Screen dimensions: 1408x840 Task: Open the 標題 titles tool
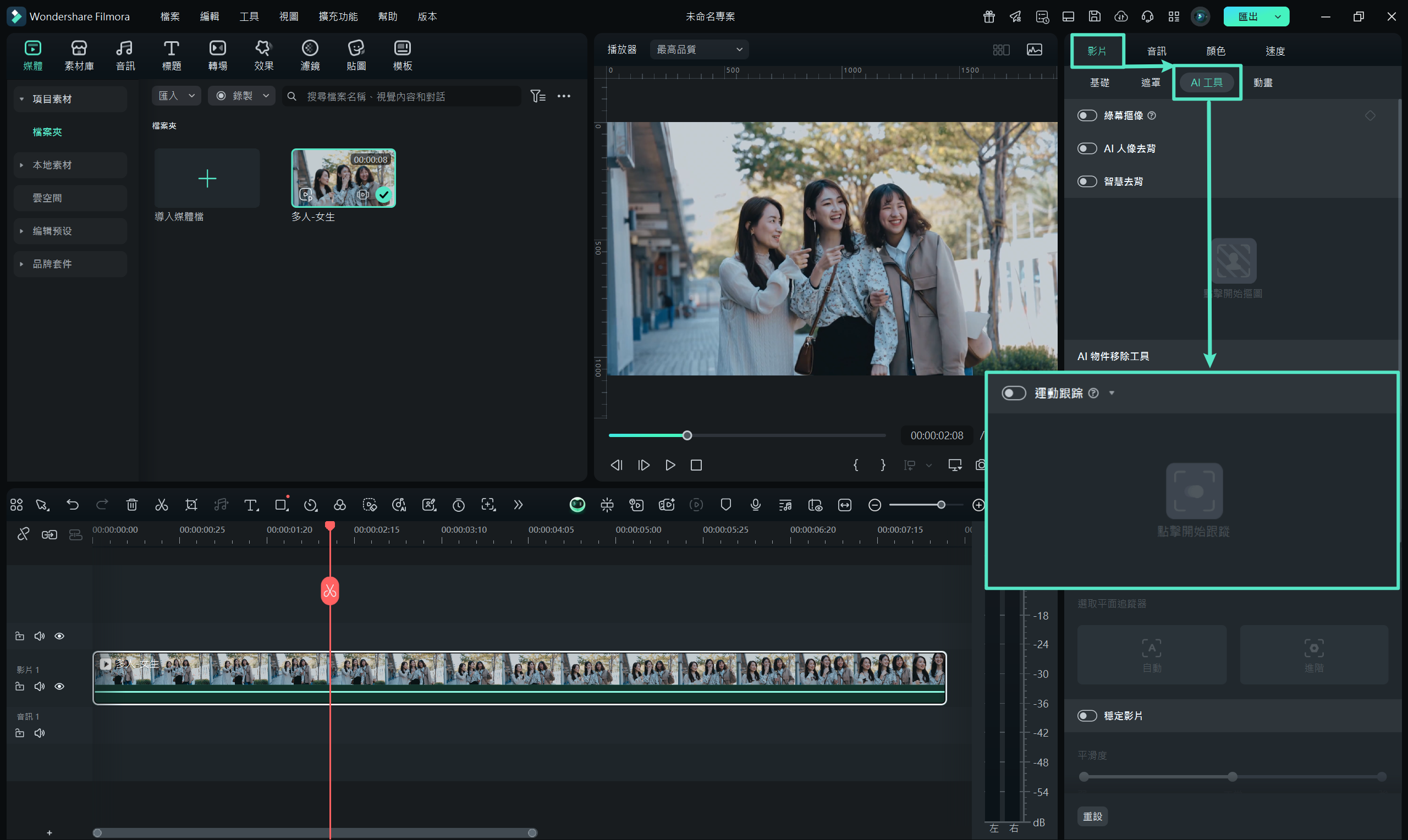click(x=172, y=56)
